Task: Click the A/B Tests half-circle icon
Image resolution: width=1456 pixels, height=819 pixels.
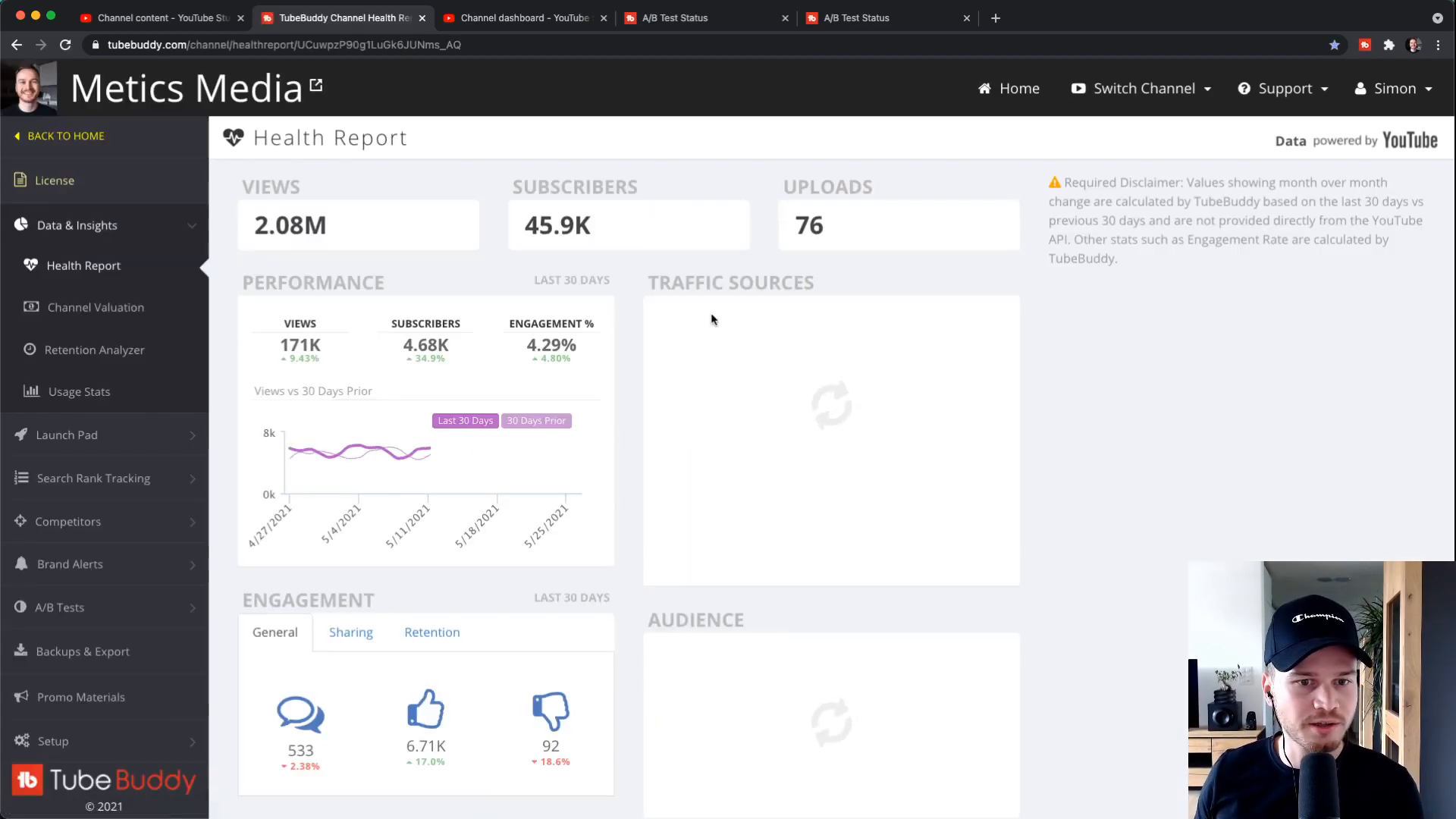Action: (20, 607)
